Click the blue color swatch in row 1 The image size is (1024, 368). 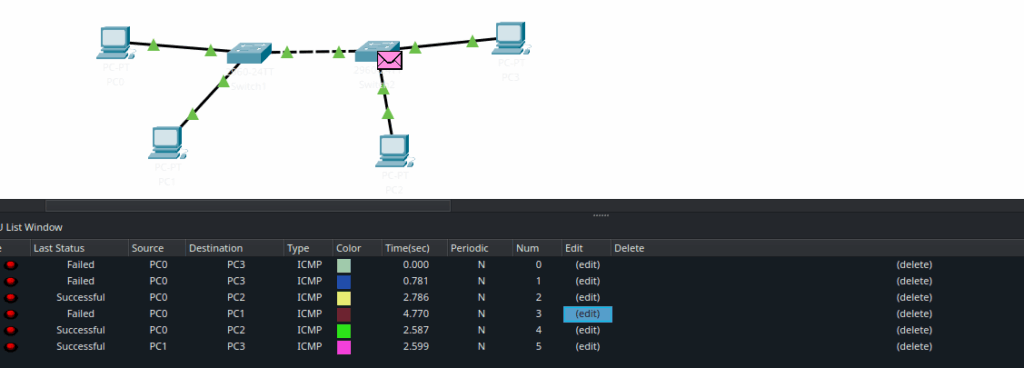click(344, 282)
